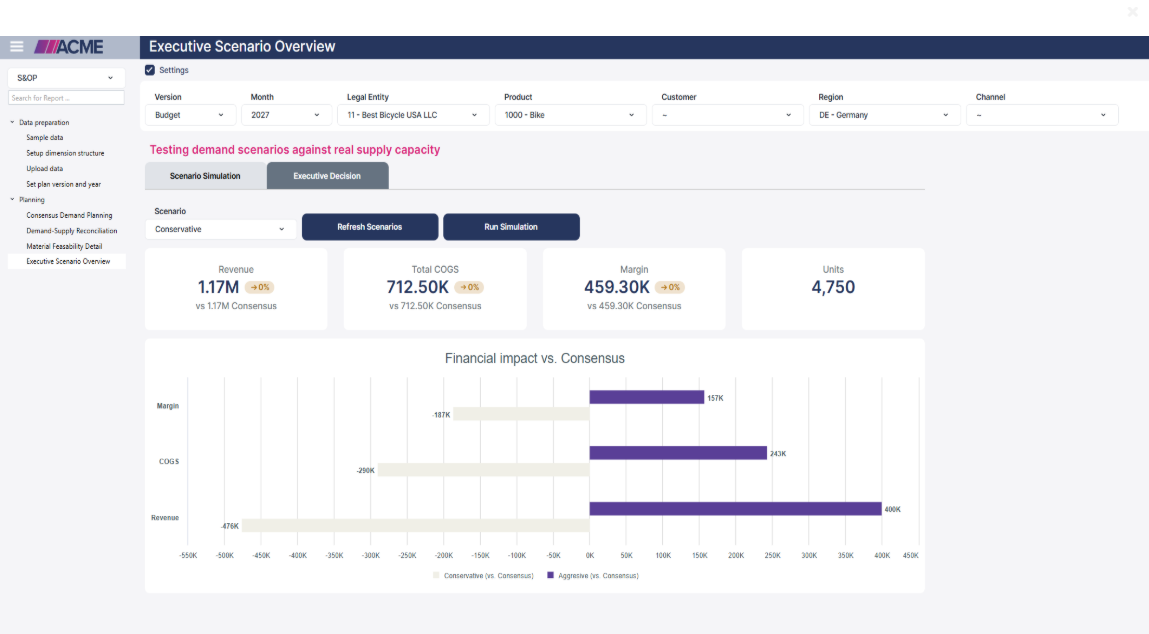Open the Scenario dropdown showing Conservative

click(220, 229)
